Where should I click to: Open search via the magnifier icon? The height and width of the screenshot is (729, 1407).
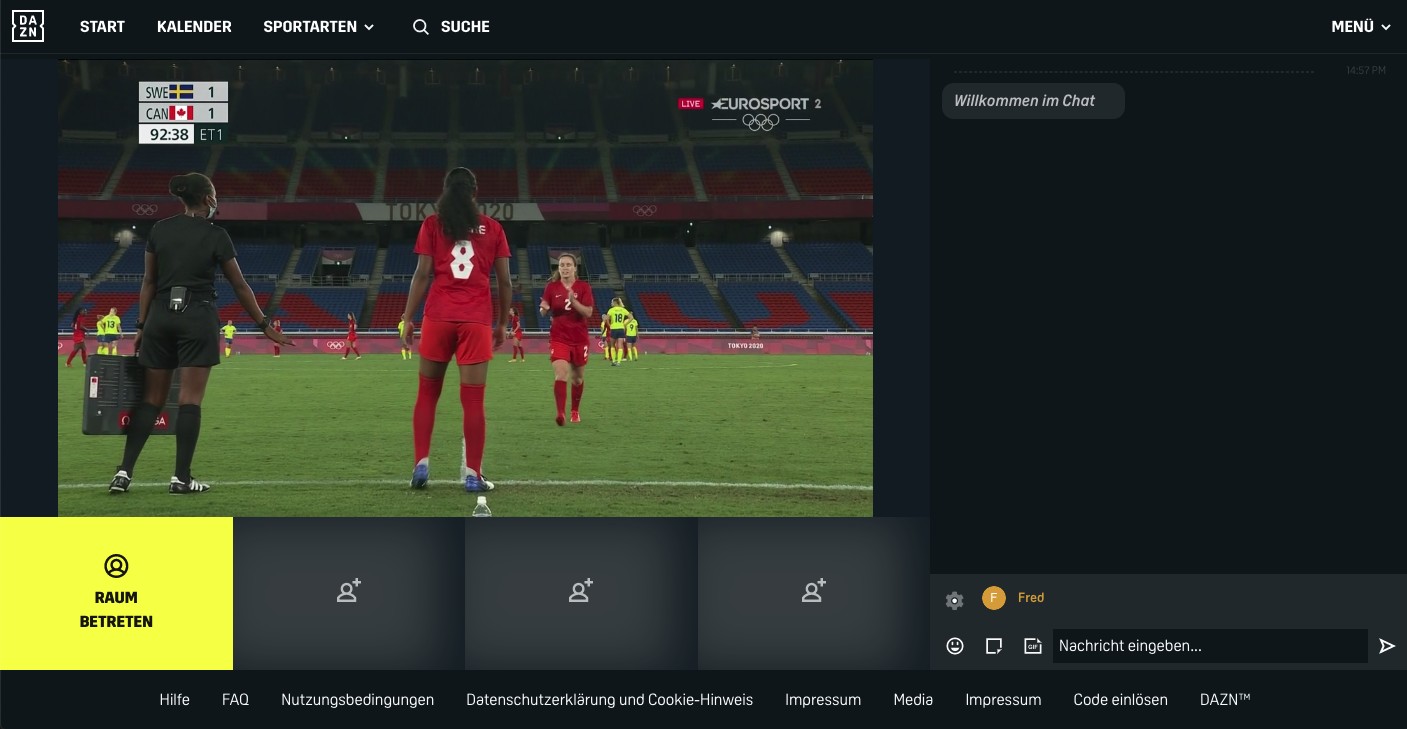click(x=421, y=27)
